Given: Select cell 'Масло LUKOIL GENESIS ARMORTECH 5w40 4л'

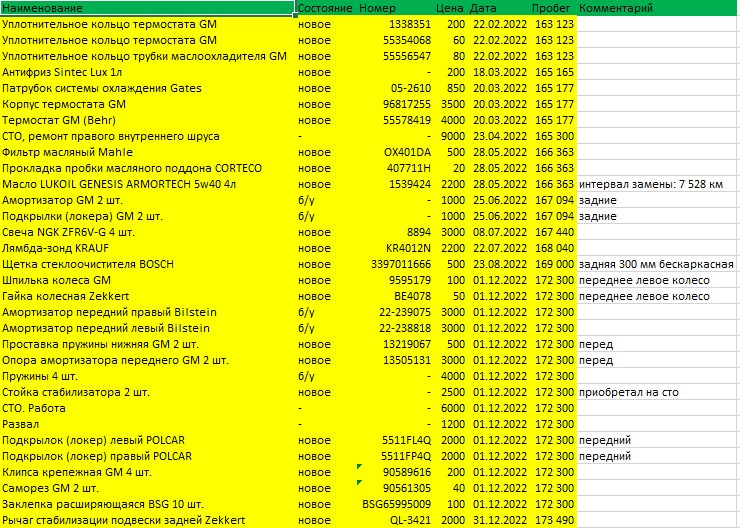Looking at the screenshot, I should pyautogui.click(x=148, y=184).
